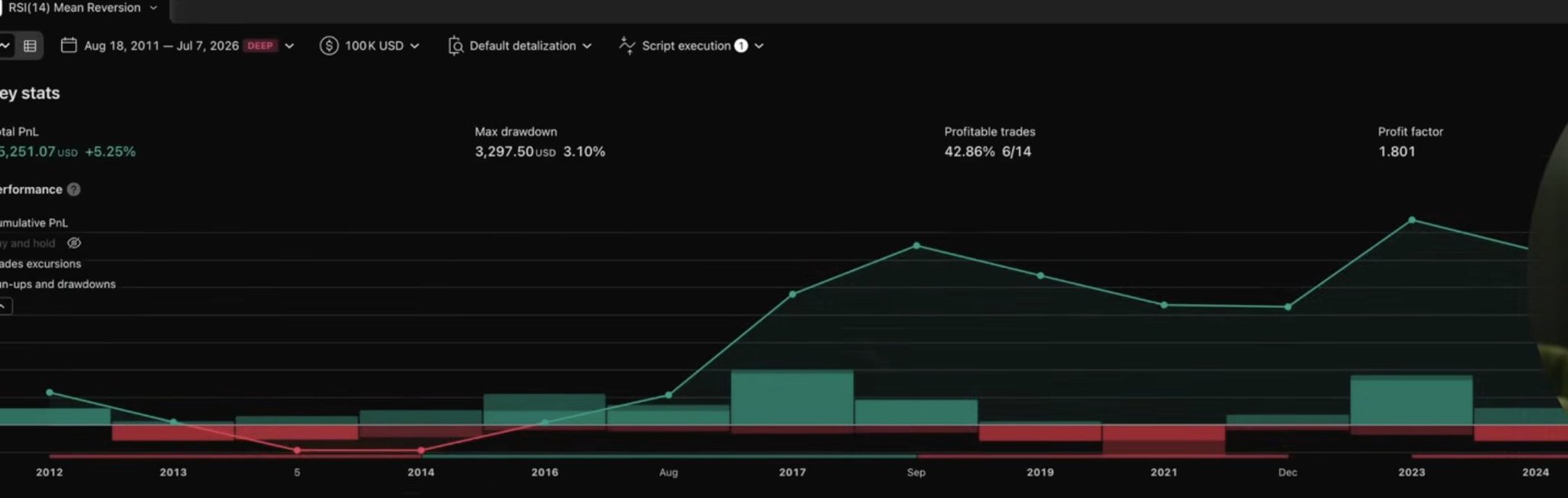Expand the 100K USD capital dropdown

click(414, 46)
